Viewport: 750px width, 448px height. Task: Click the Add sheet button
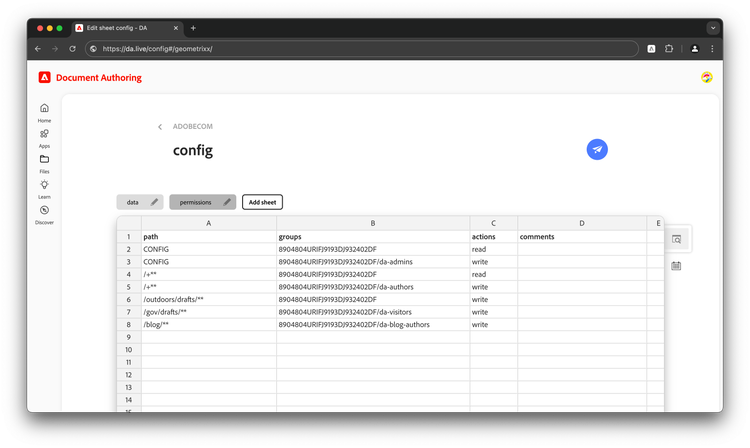point(262,202)
